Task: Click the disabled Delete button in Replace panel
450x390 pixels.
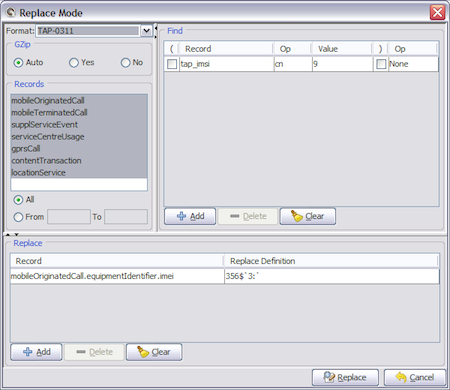Action: tap(94, 352)
